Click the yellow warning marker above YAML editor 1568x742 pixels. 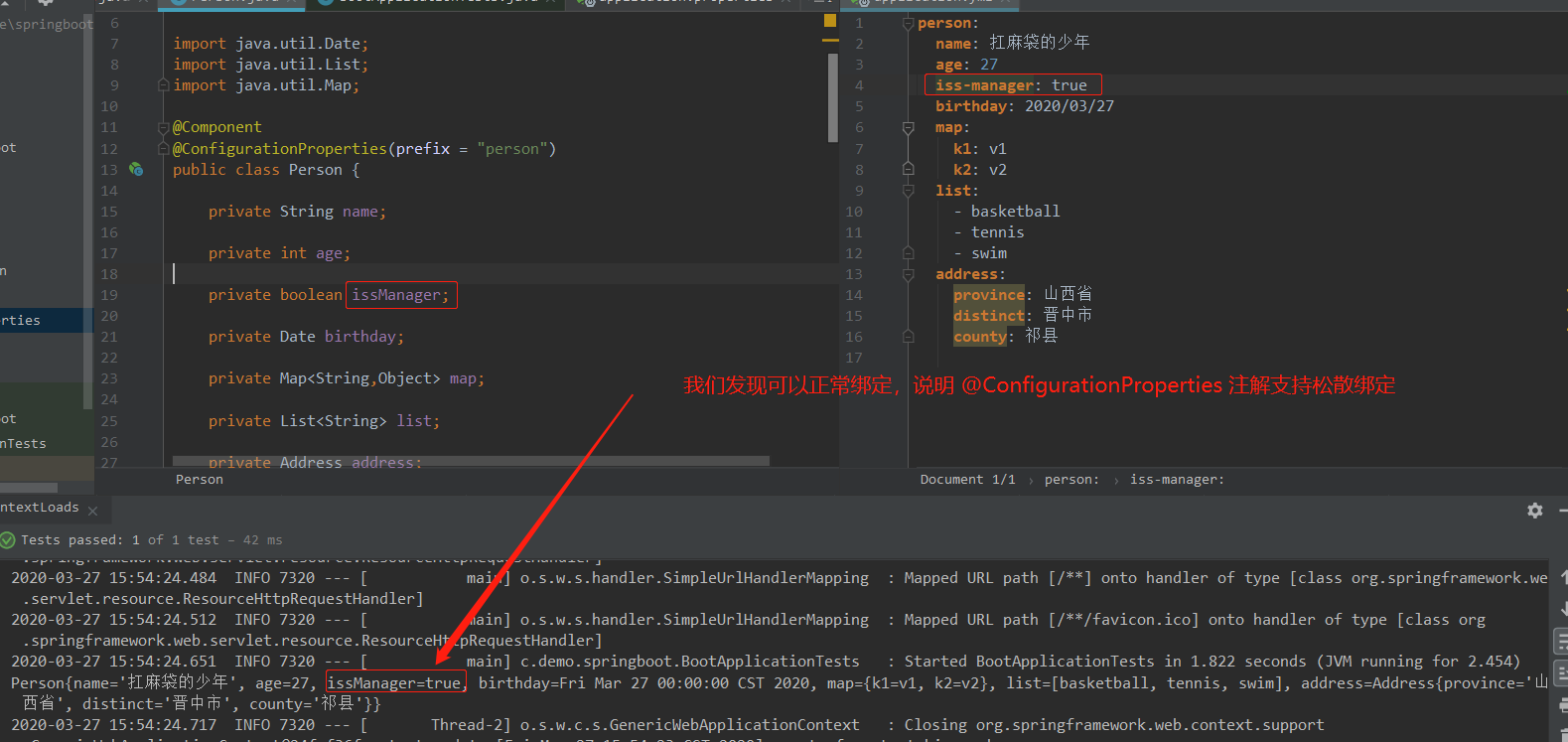coord(830,21)
